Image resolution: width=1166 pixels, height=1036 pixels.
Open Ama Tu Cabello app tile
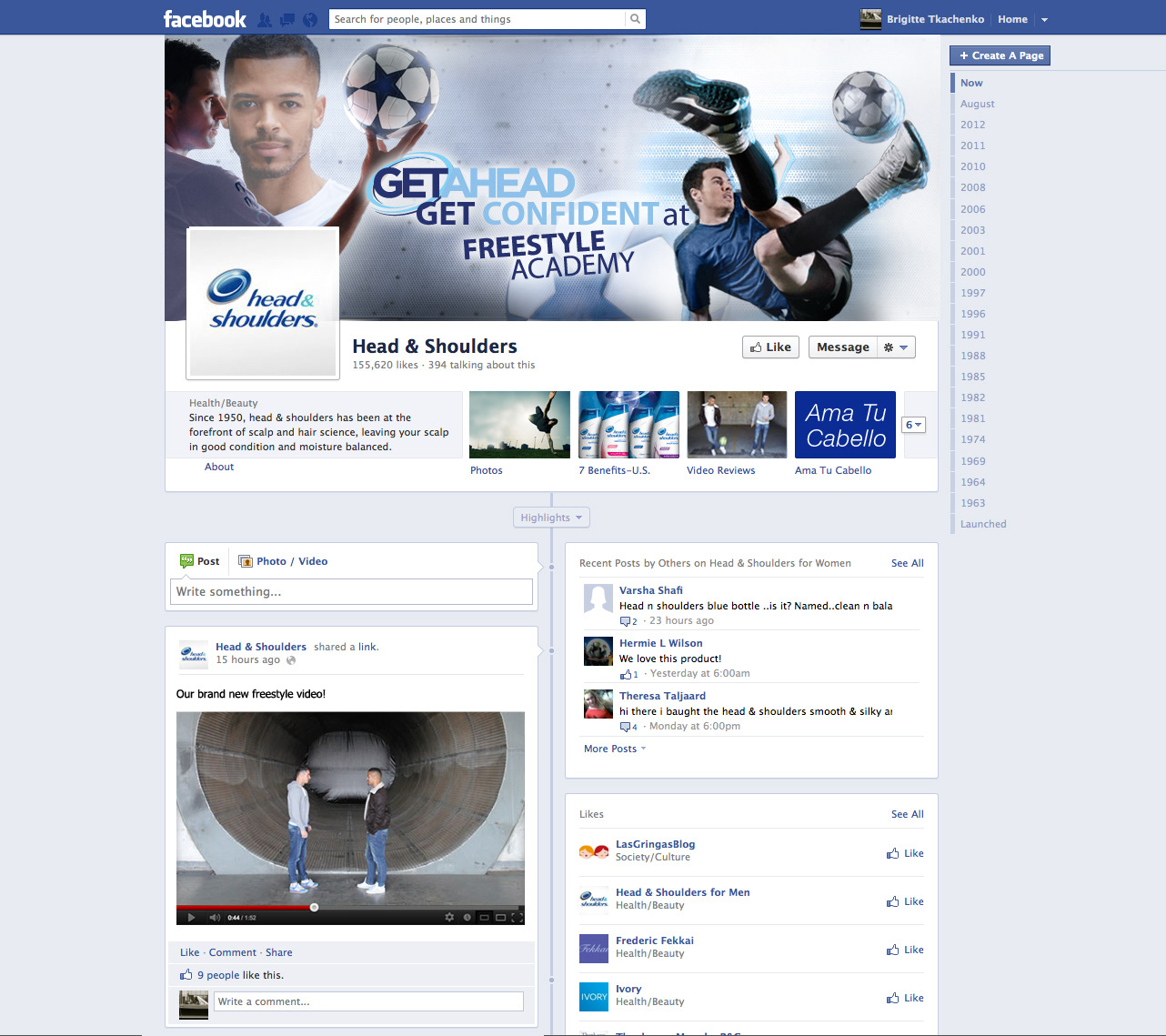pyautogui.click(x=845, y=425)
